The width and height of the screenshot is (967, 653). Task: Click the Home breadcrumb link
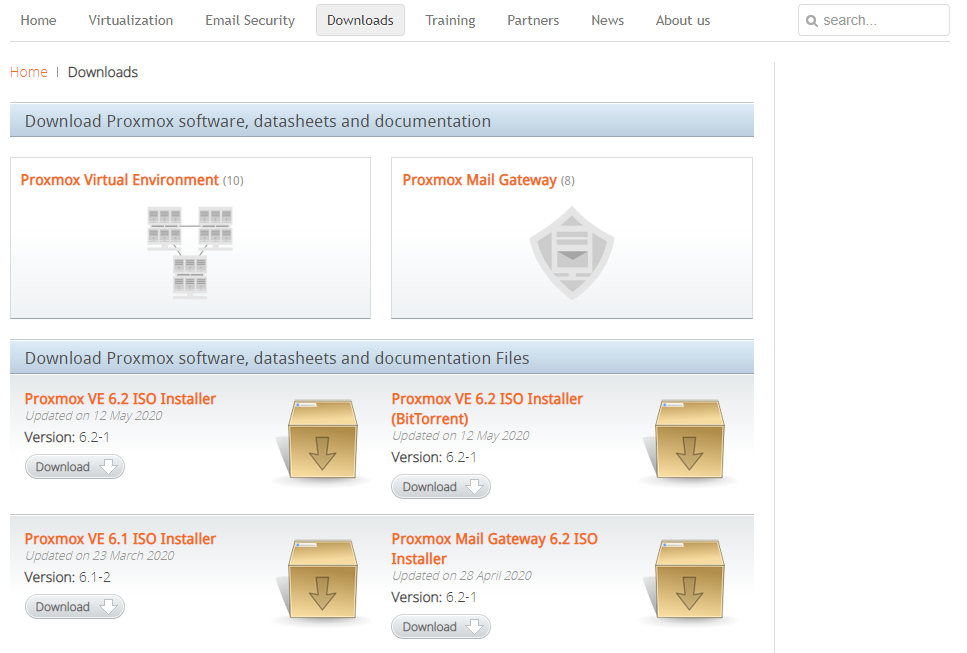(28, 72)
